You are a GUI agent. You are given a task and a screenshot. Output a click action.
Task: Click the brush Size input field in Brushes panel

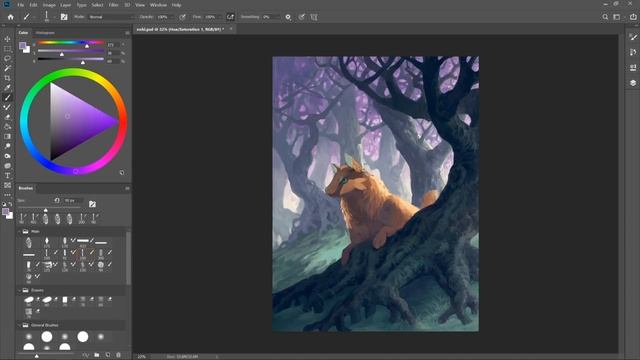[x=73, y=200]
